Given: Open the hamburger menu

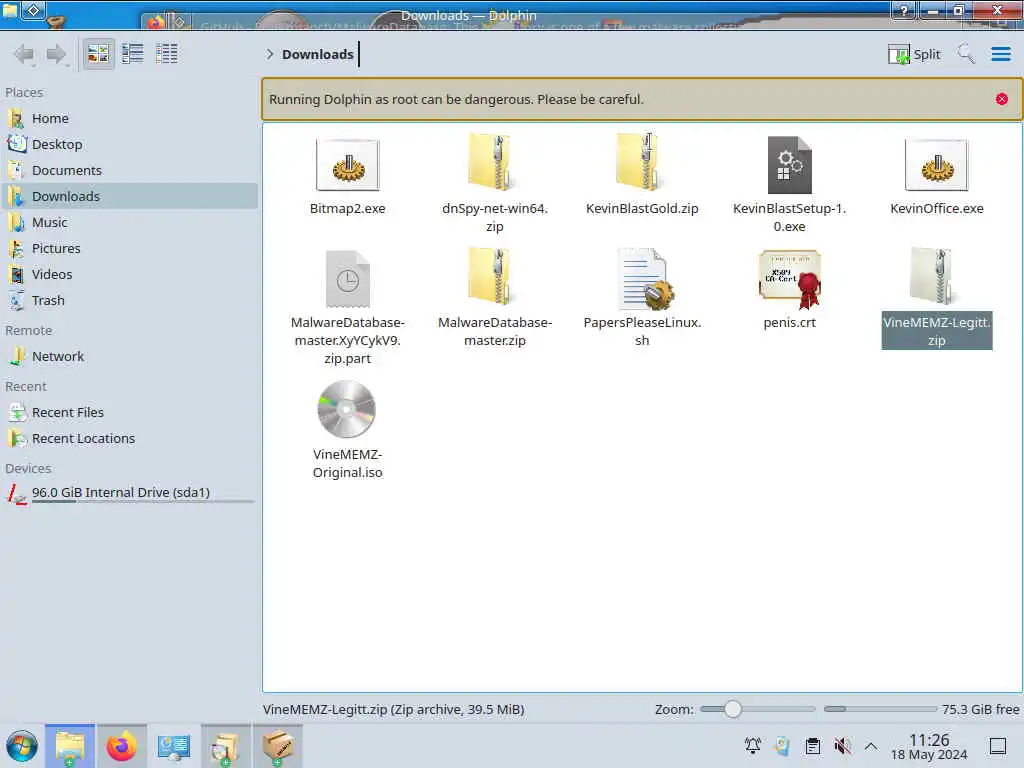Looking at the screenshot, I should (x=1000, y=54).
